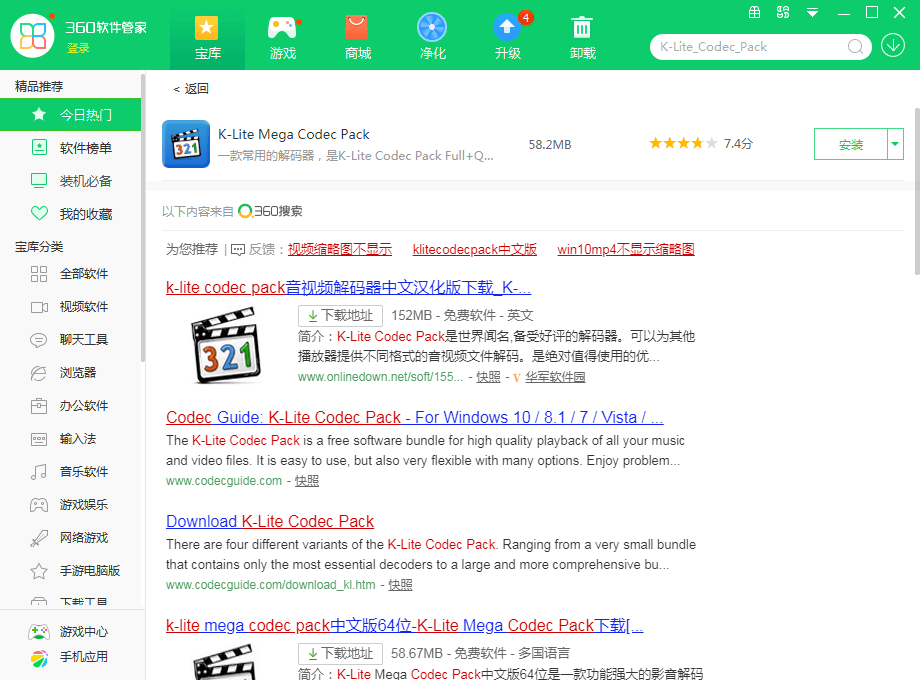Open 装机必备 in sidebar
The width and height of the screenshot is (920, 680).
click(70, 181)
